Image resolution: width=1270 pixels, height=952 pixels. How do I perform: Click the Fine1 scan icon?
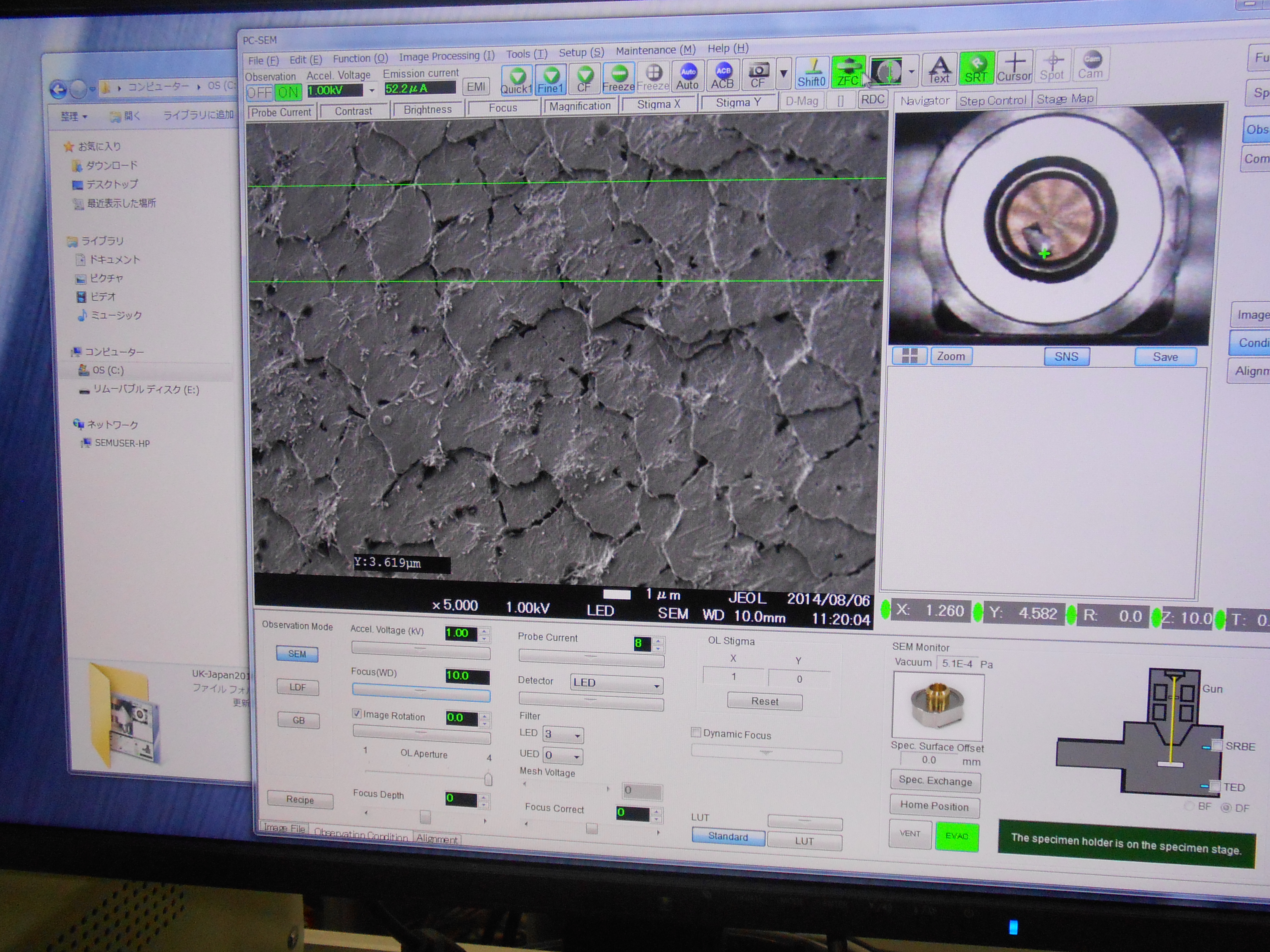point(550,80)
